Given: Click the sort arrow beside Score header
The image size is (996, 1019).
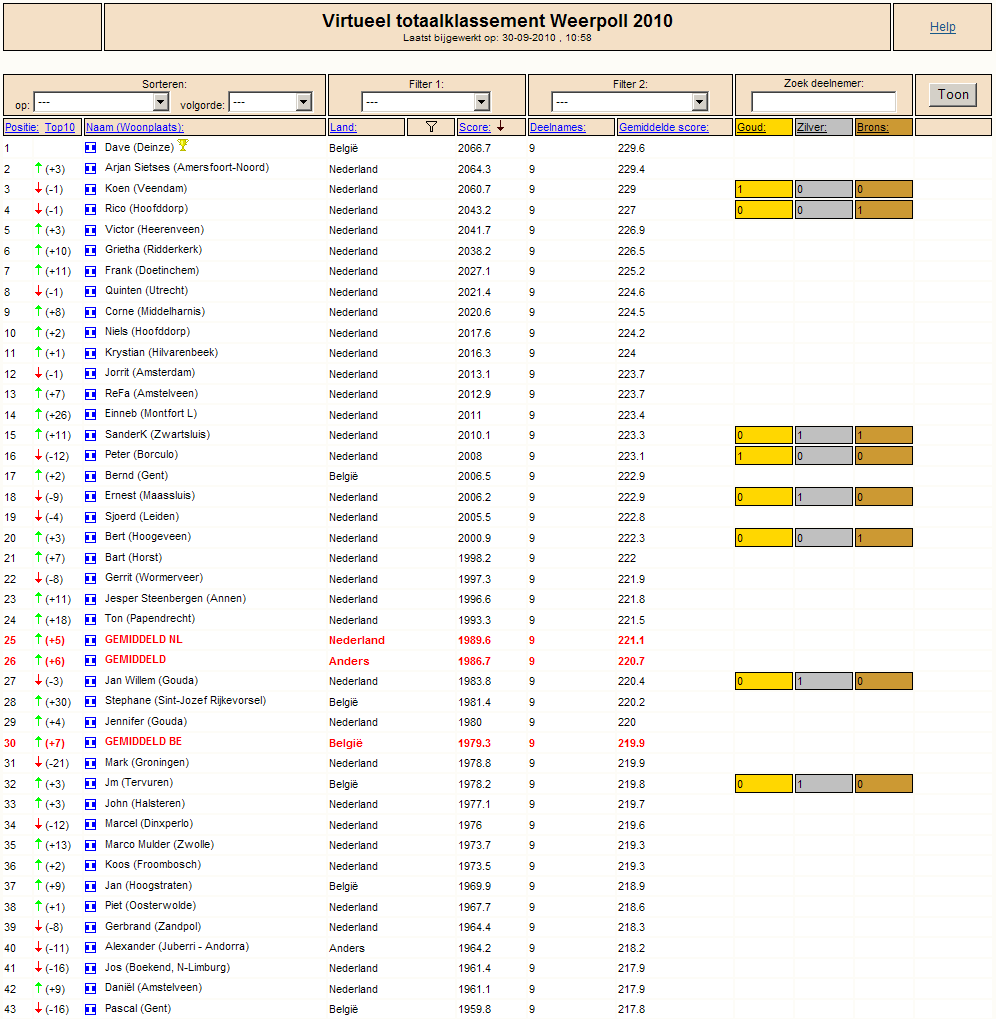Looking at the screenshot, I should coord(500,127).
